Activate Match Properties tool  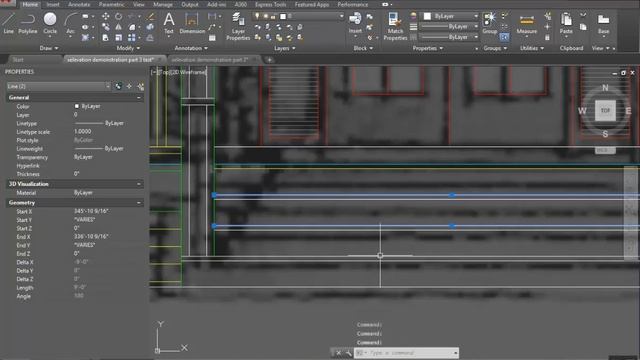395,26
